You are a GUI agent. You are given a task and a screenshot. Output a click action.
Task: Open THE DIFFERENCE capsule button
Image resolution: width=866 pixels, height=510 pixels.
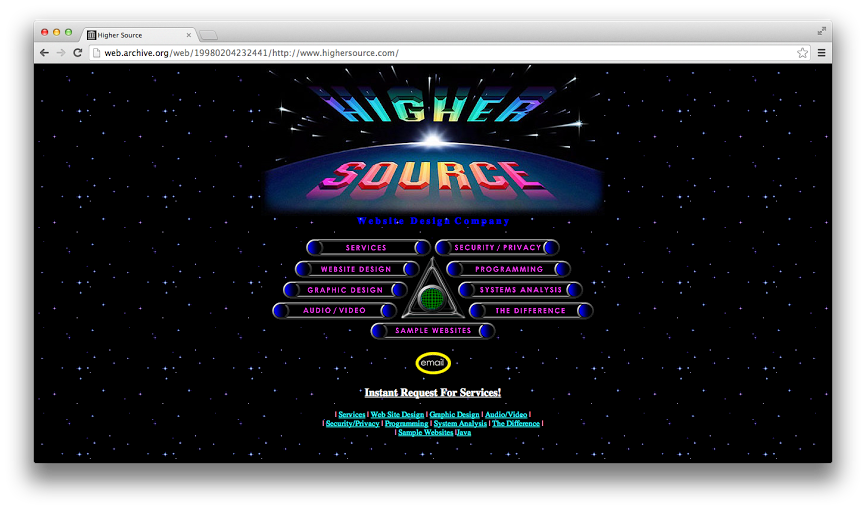click(x=531, y=311)
